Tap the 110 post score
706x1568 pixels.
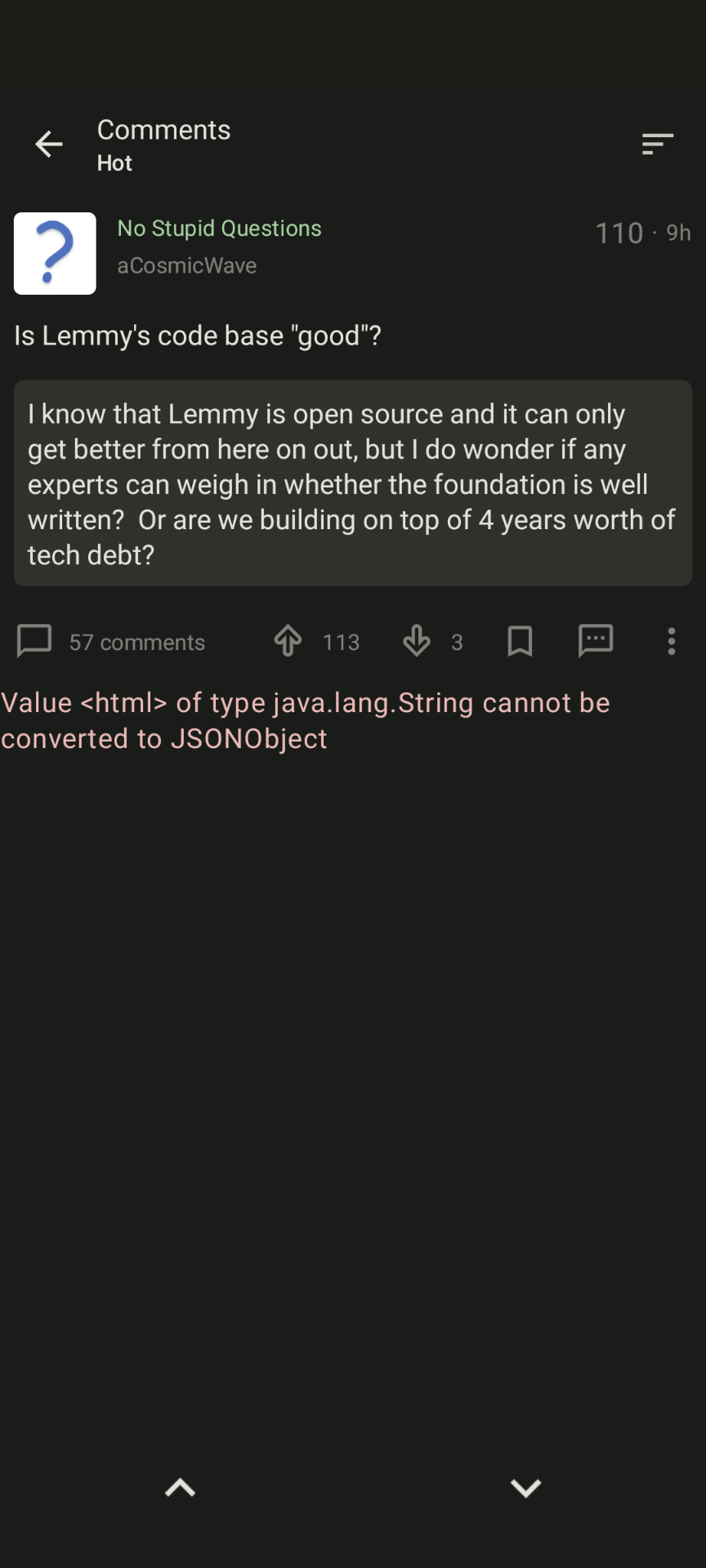click(619, 234)
